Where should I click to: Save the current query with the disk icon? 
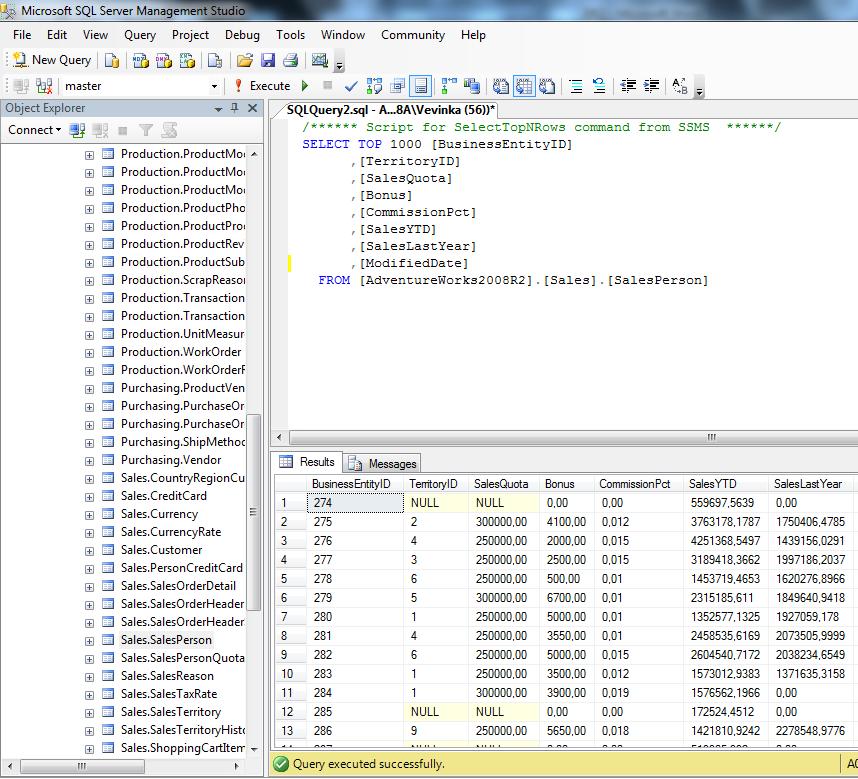tap(268, 60)
